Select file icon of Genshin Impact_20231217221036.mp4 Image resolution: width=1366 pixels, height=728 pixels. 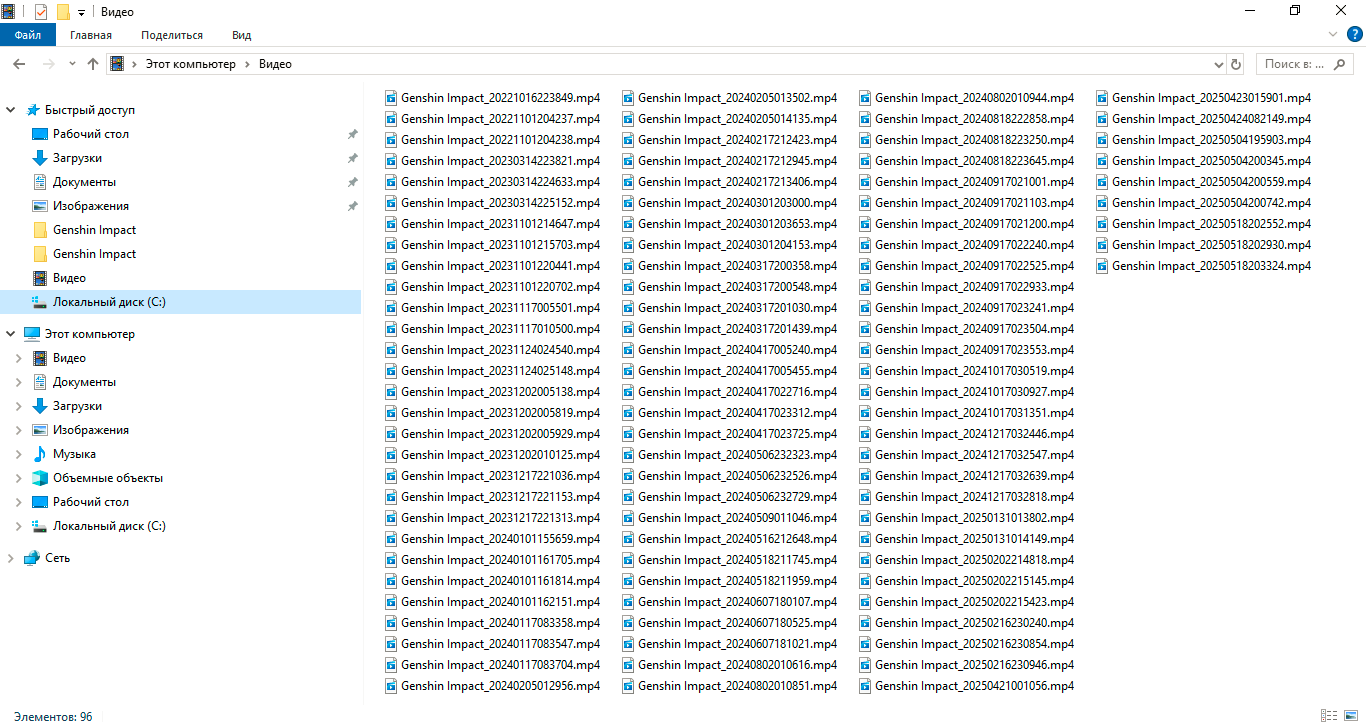pos(391,476)
